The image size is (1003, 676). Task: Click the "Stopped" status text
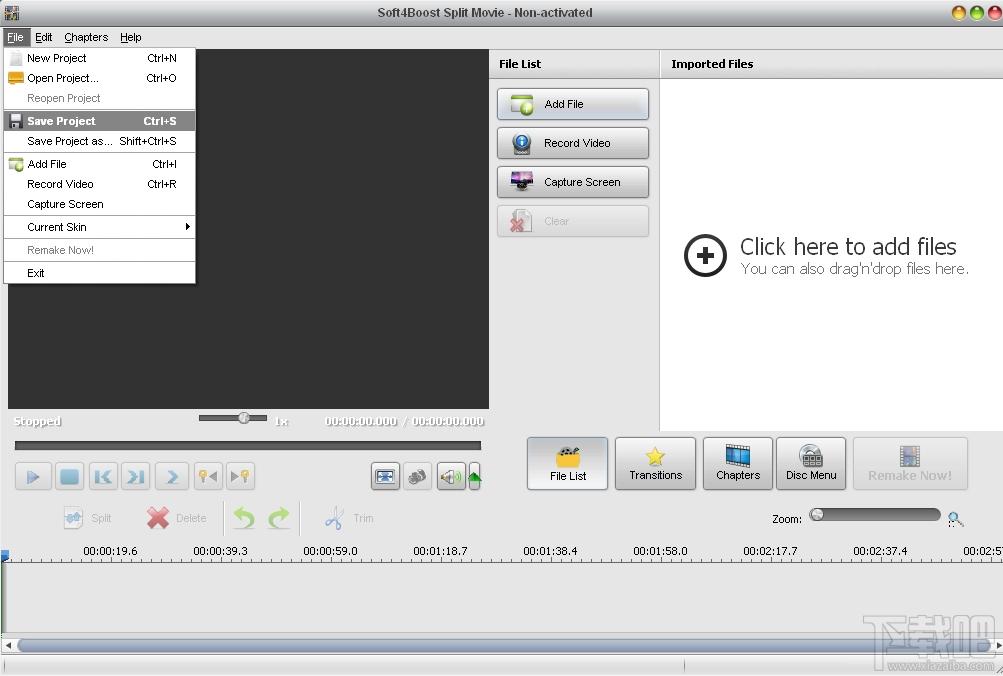pos(37,421)
